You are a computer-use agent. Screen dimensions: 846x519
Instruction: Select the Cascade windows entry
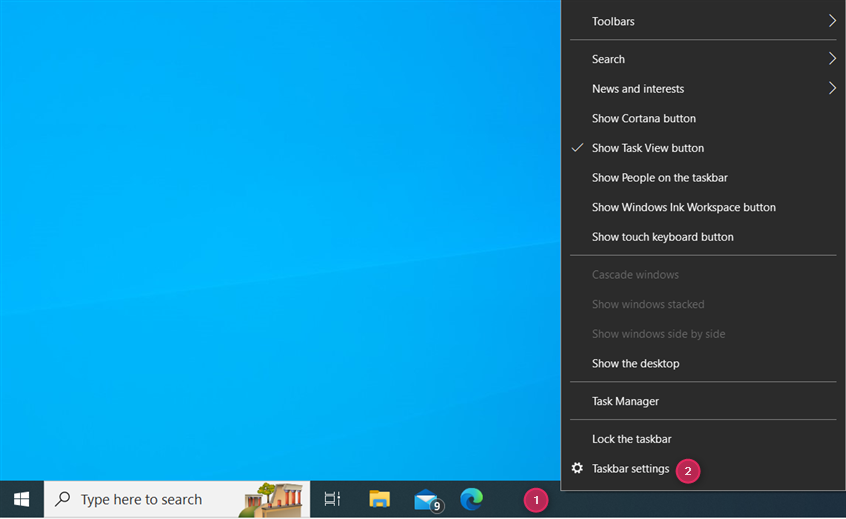703,275
